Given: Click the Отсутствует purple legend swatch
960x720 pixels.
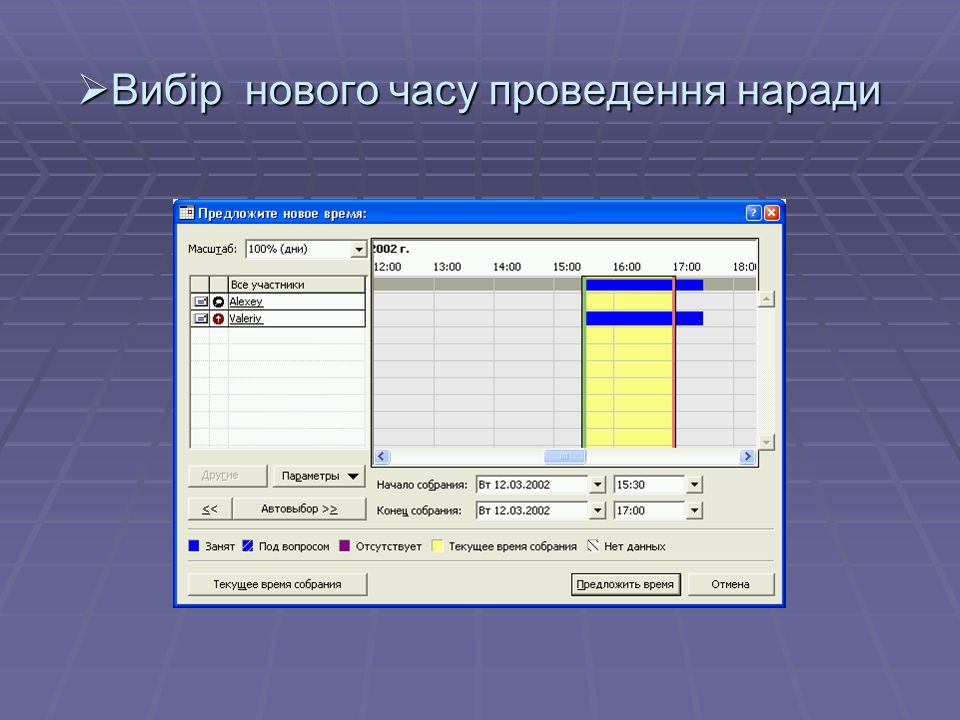Looking at the screenshot, I should point(345,546).
